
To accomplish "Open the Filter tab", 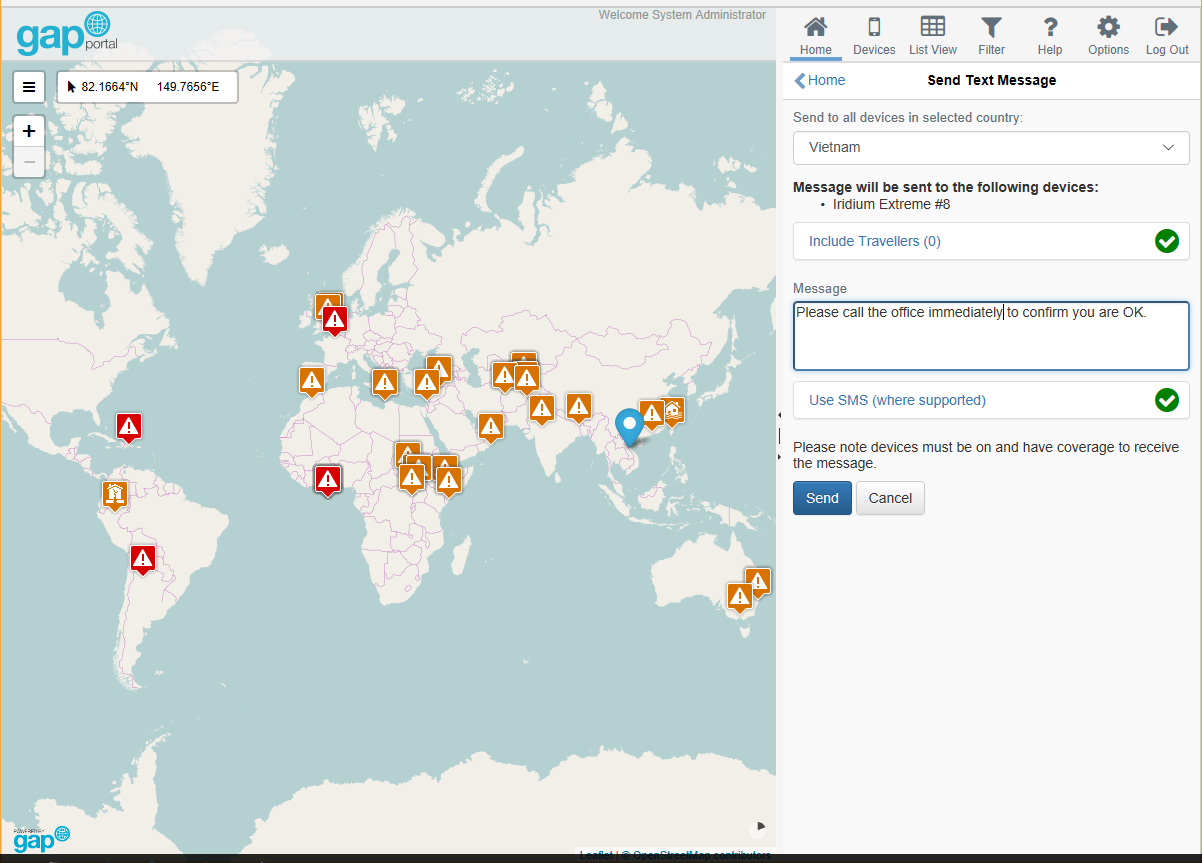I will pos(991,36).
